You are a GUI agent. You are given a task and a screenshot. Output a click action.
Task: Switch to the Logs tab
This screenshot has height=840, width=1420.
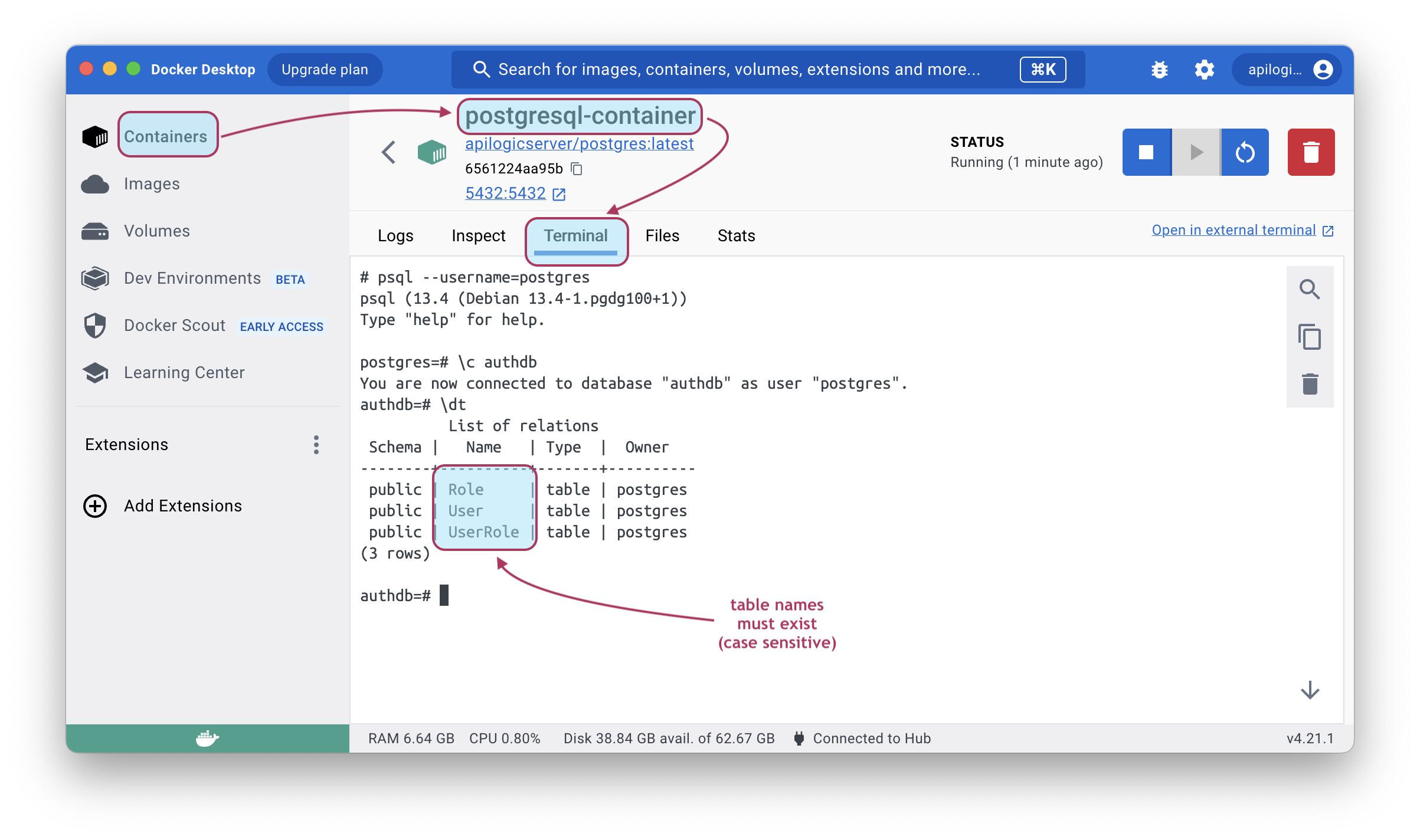pos(395,236)
